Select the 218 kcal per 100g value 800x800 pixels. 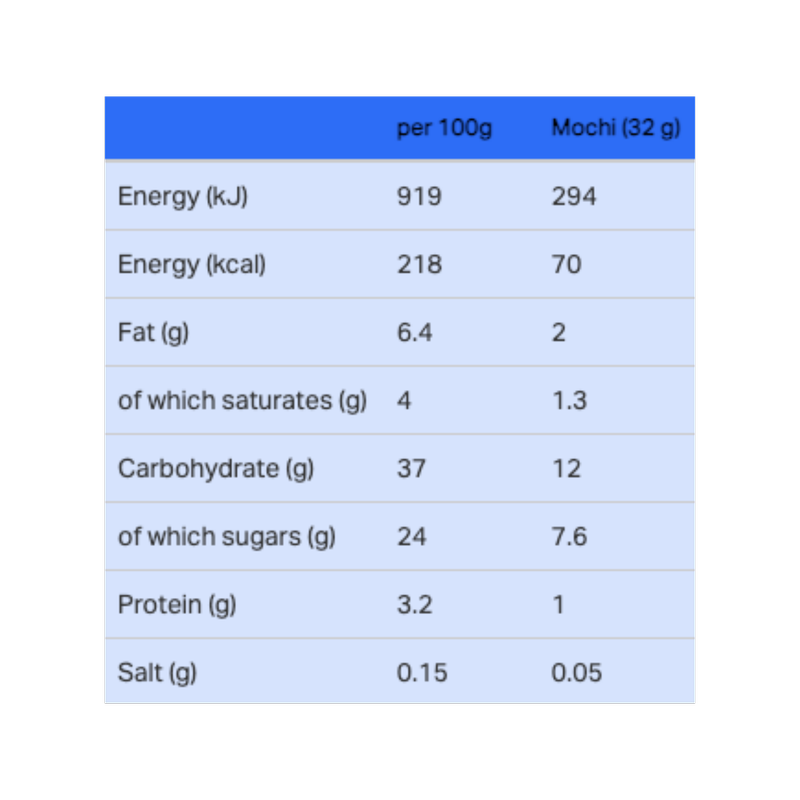tap(419, 264)
